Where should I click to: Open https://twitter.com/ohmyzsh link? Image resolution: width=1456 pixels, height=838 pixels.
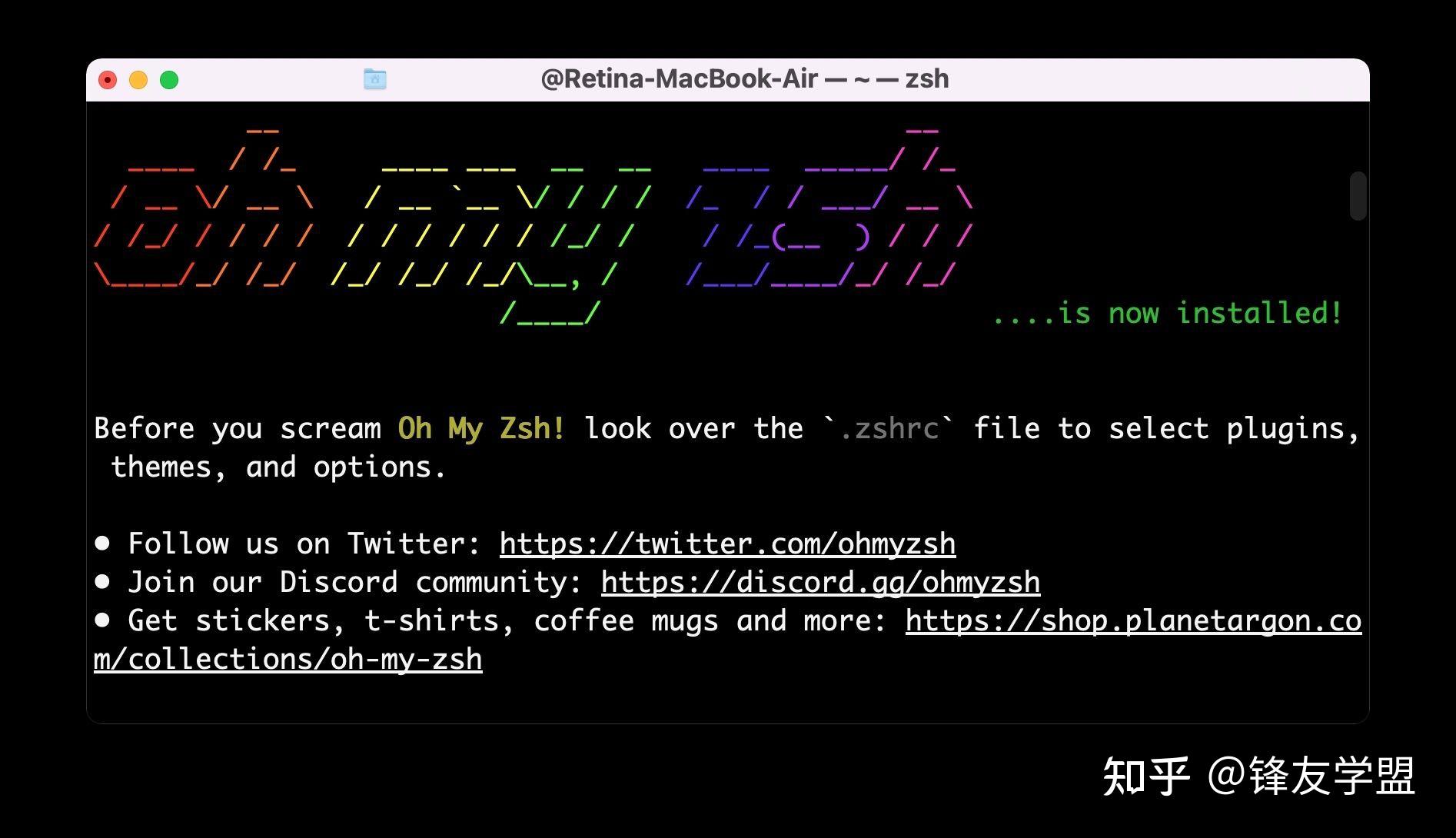[726, 544]
